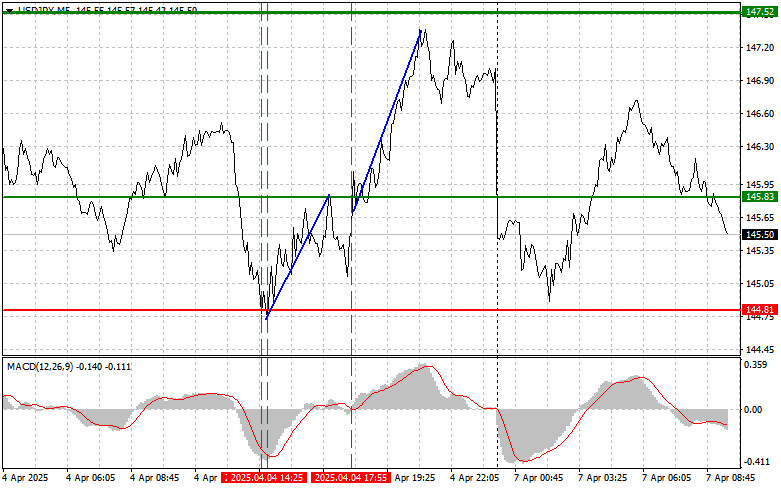Click the 7 Apr 06:05 time label
Image resolution: width=781 pixels, height=489 pixels.
[x=666, y=478]
